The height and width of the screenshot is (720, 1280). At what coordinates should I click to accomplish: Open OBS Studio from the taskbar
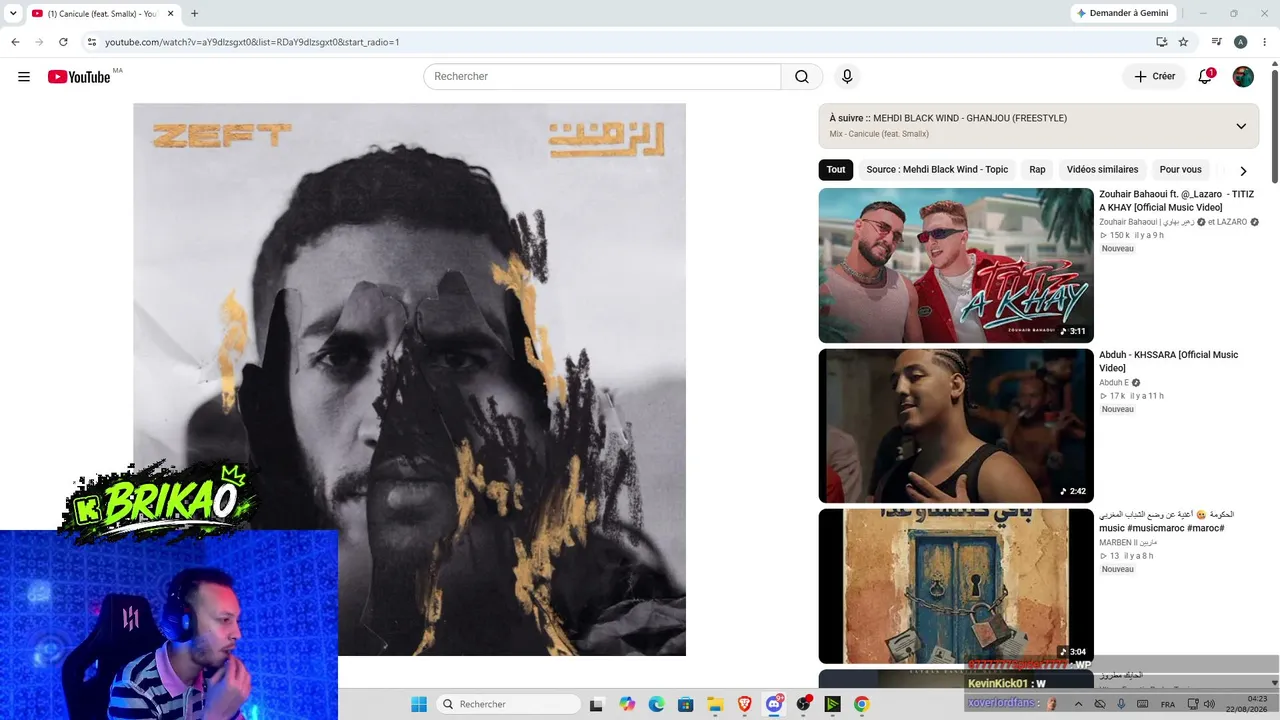(x=803, y=704)
